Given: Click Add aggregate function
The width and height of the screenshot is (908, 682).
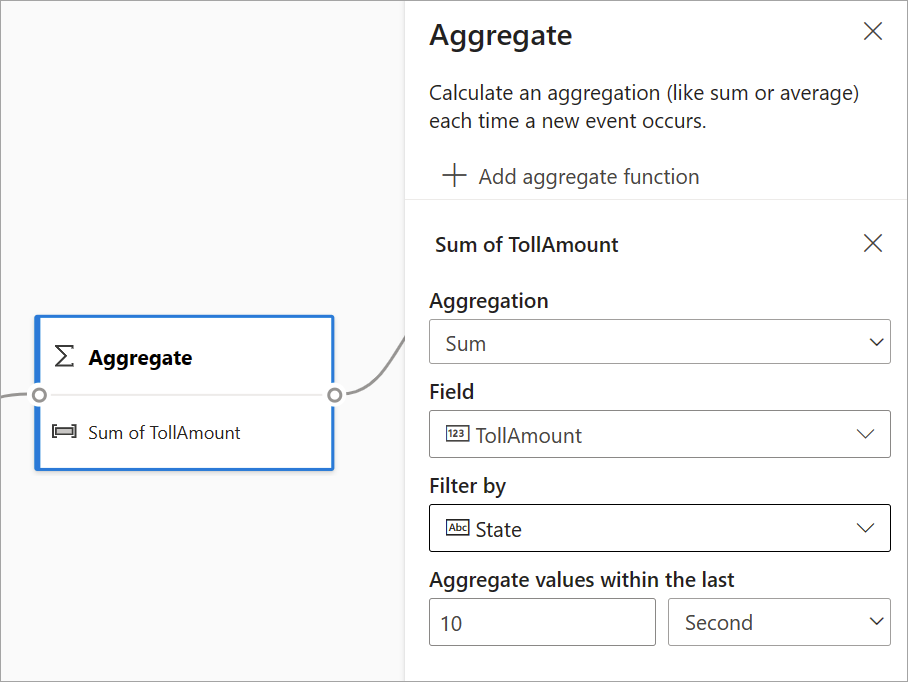Looking at the screenshot, I should [x=588, y=177].
